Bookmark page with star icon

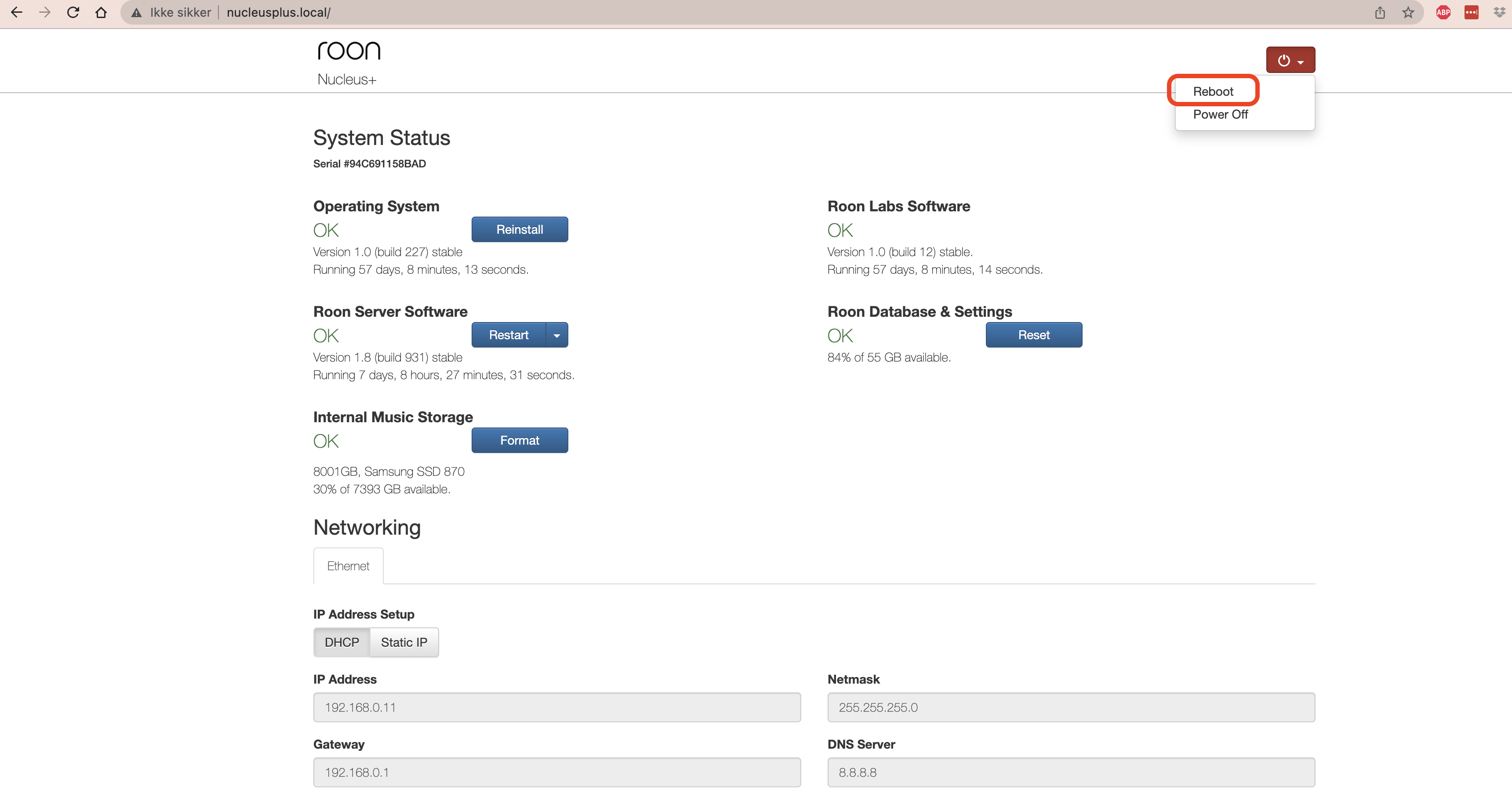point(1408,12)
